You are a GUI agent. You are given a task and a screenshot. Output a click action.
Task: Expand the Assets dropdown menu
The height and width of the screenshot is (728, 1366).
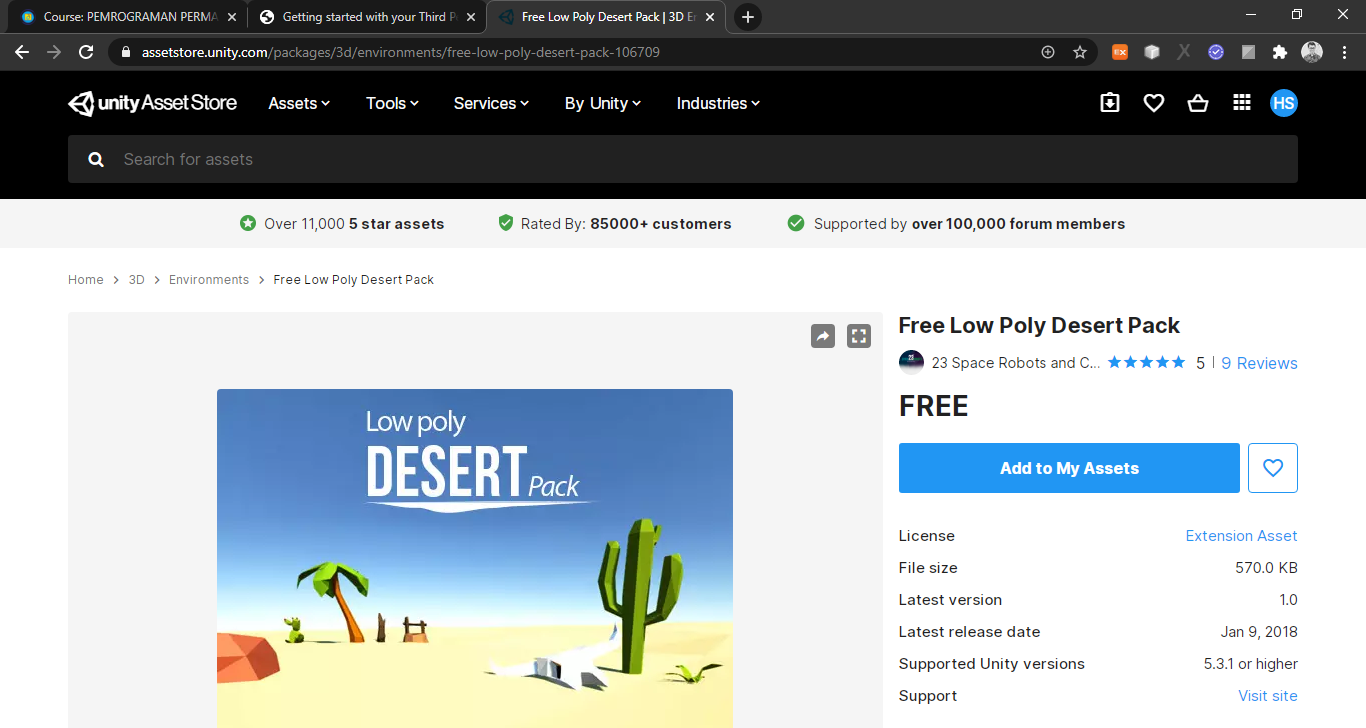(x=299, y=103)
